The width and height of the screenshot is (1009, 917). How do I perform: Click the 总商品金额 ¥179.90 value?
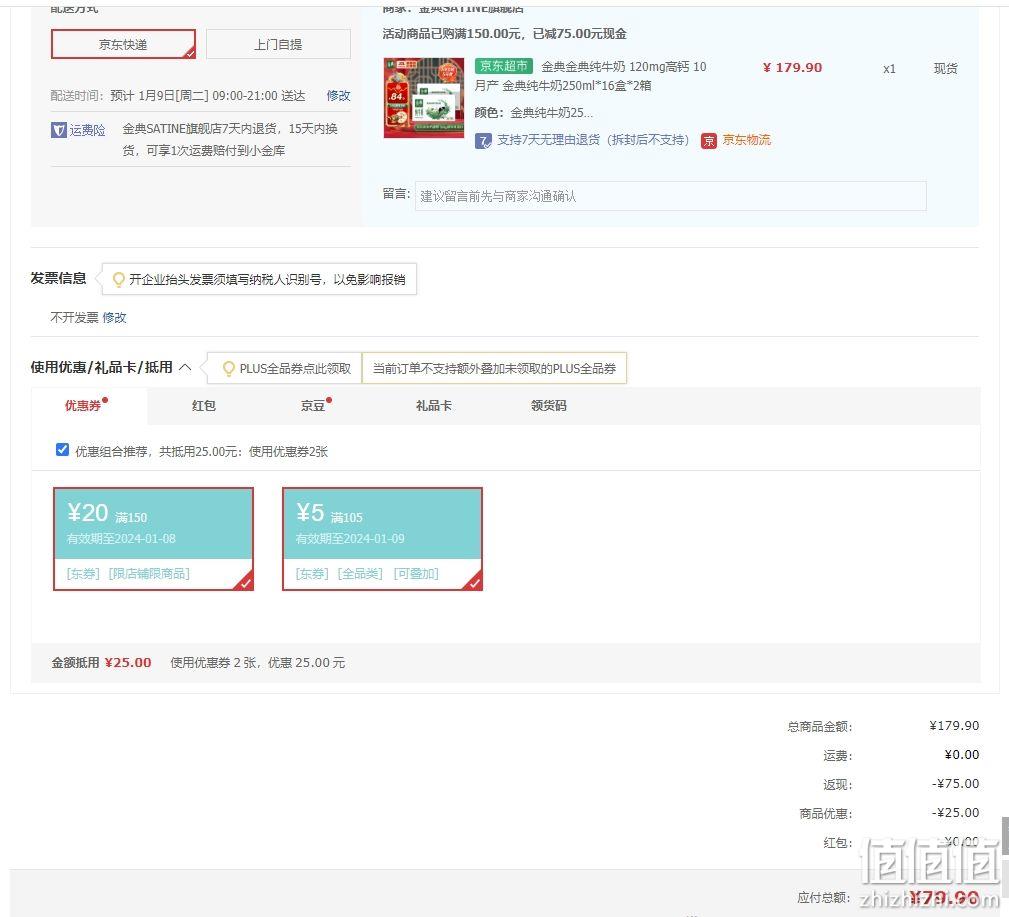(x=954, y=725)
